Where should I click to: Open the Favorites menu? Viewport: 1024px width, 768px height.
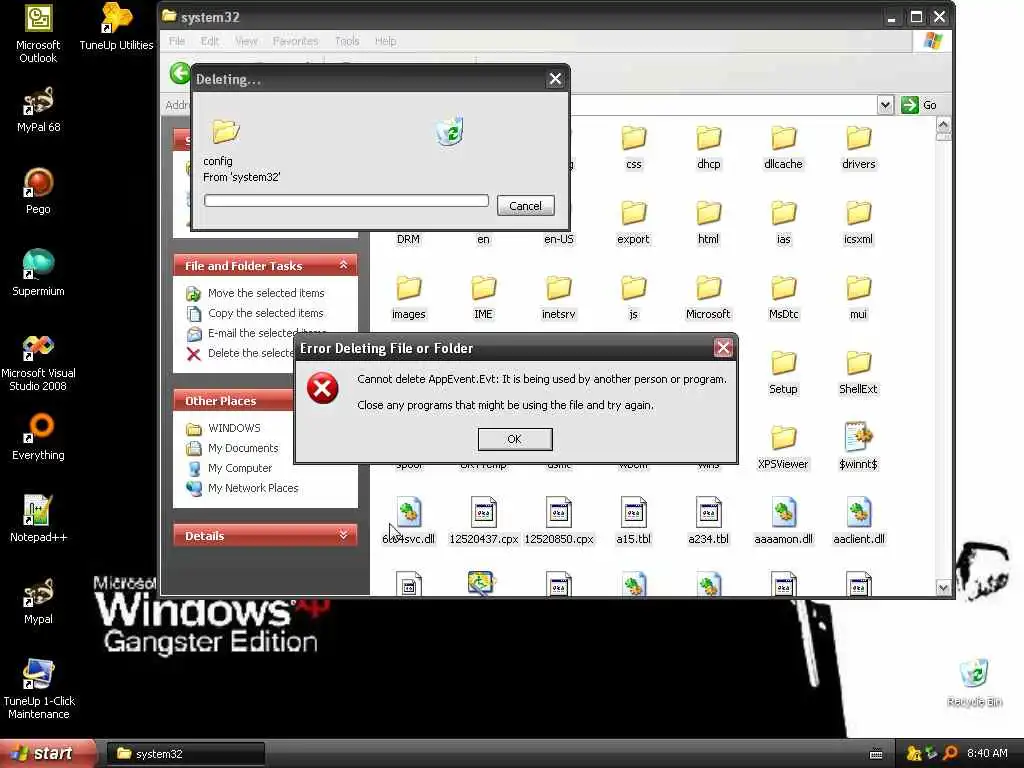click(295, 41)
